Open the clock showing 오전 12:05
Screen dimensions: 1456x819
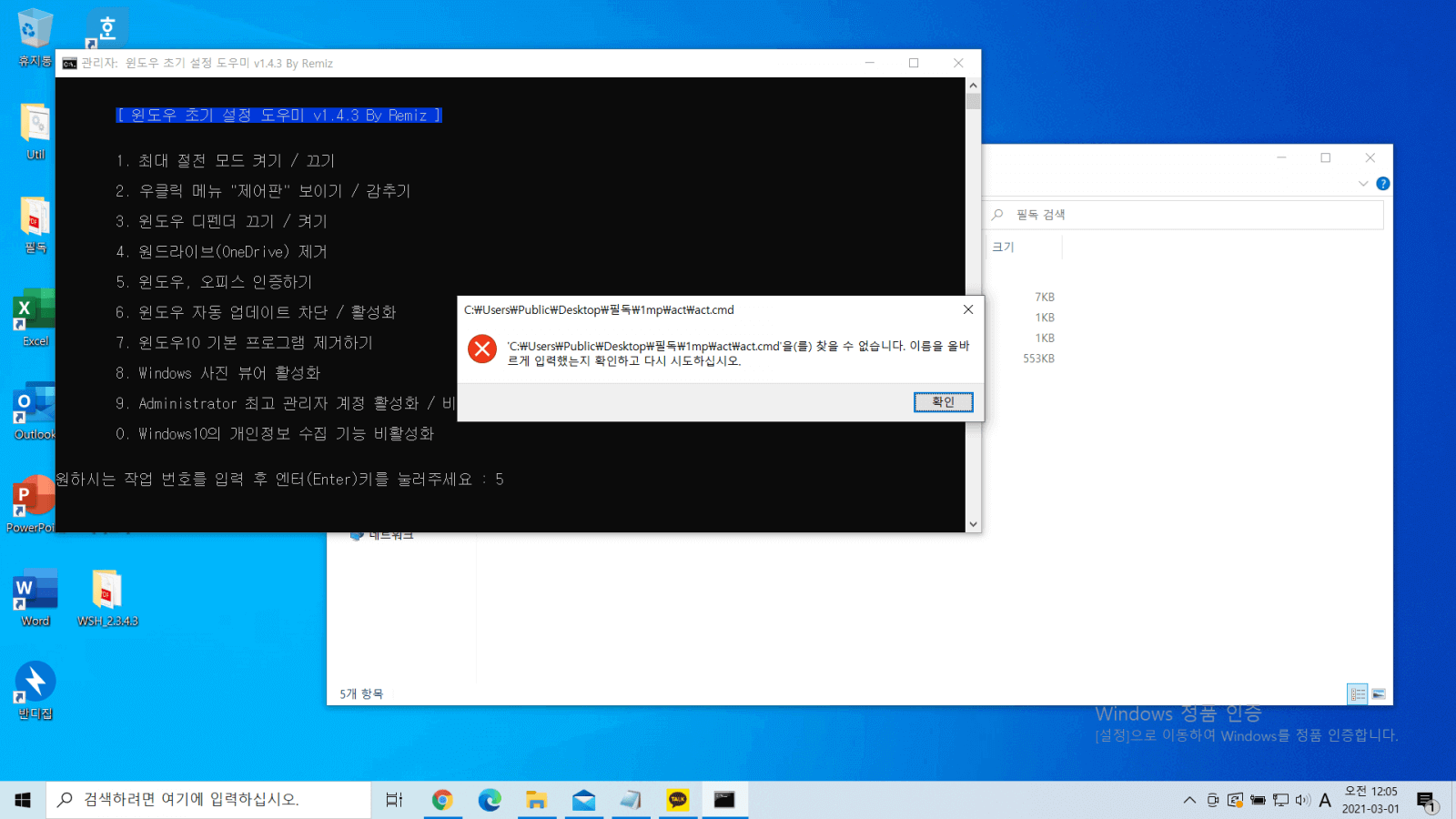1370,800
